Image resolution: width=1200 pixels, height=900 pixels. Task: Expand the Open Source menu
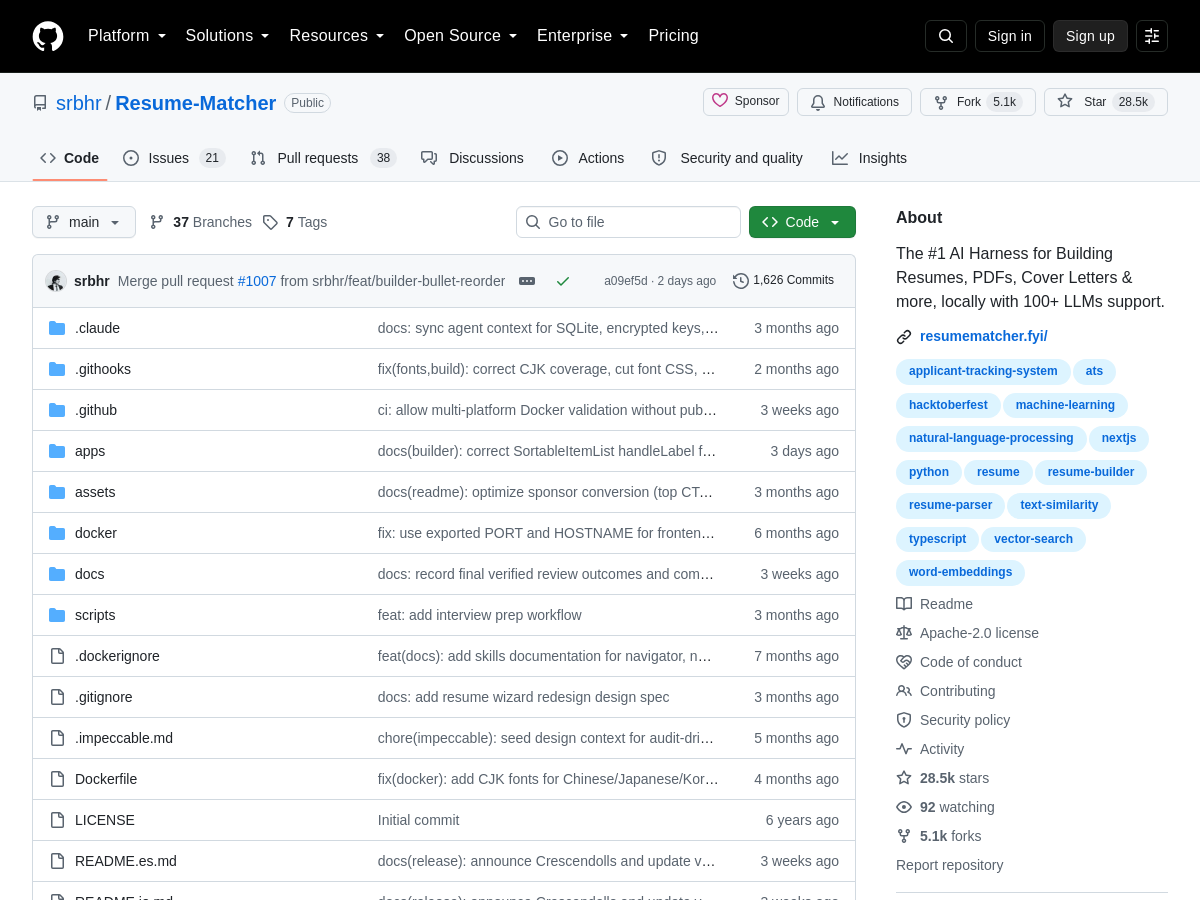[x=461, y=36]
